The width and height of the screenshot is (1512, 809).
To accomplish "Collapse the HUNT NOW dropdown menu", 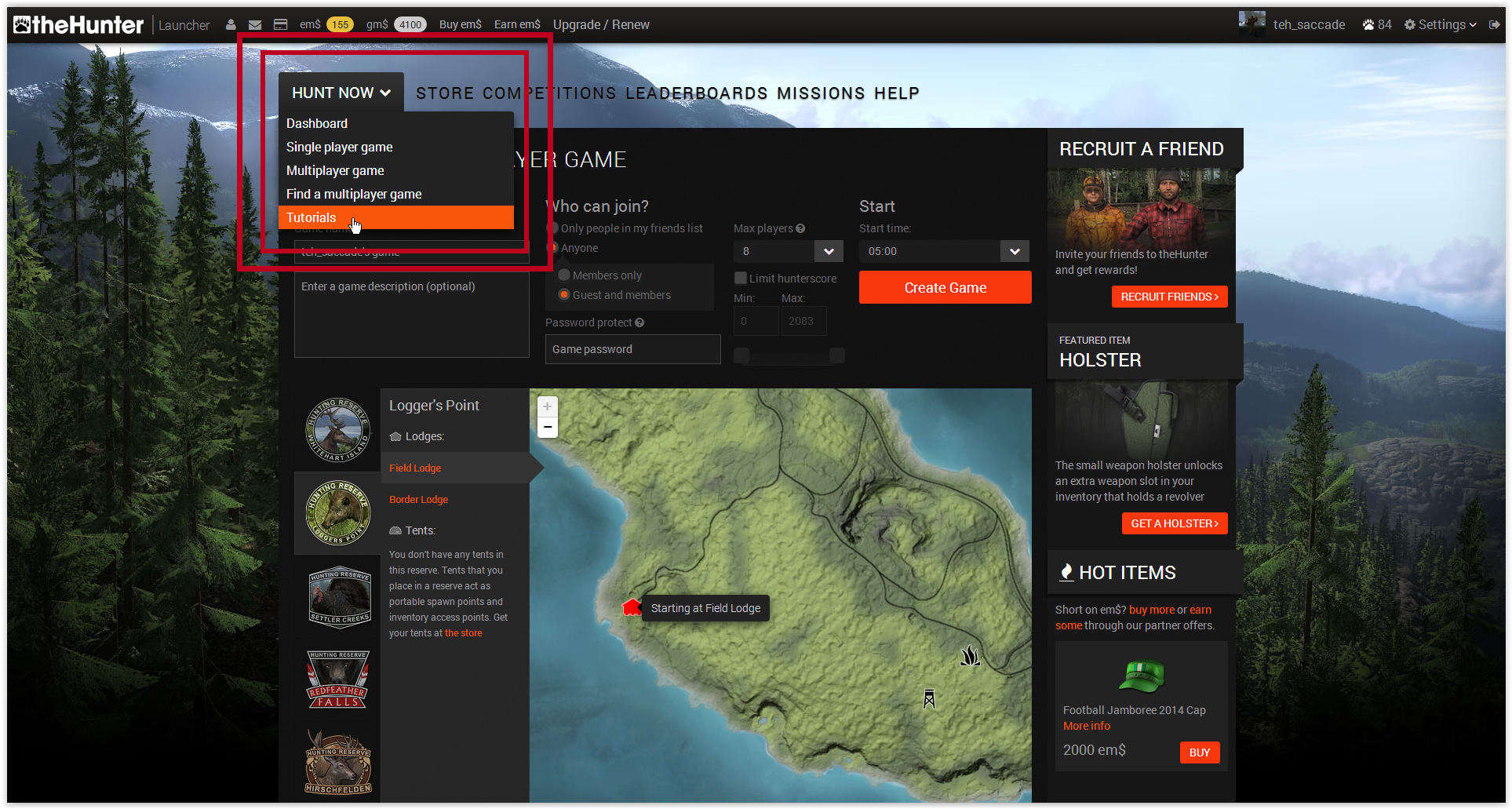I will pyautogui.click(x=341, y=93).
